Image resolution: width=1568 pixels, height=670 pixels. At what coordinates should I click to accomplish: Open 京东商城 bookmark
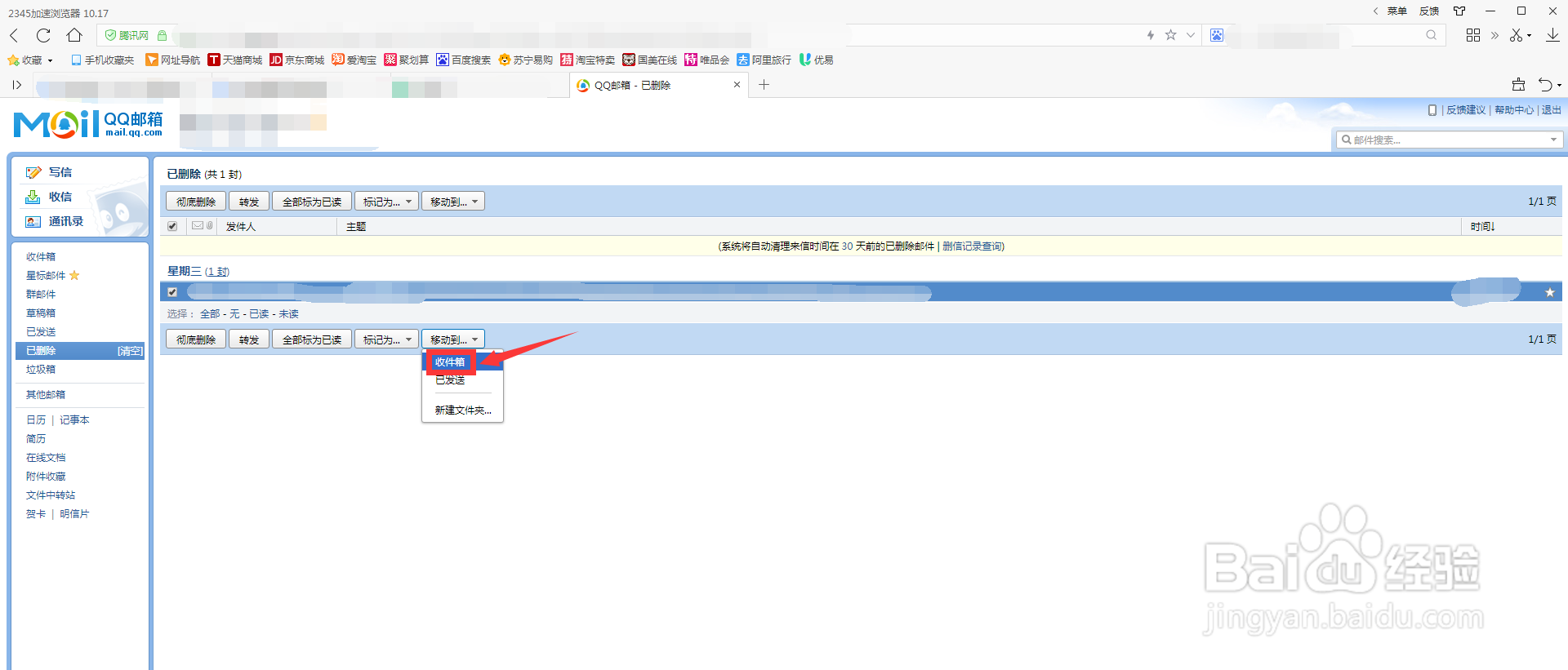tap(297, 60)
